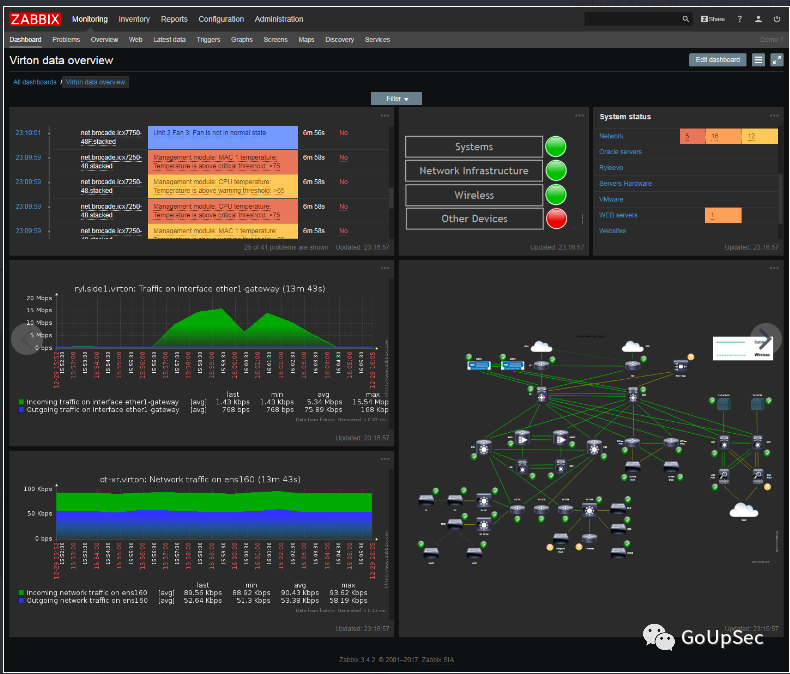Image resolution: width=790 pixels, height=674 pixels.
Task: Click green status circle beside Wireless
Action: click(556, 194)
